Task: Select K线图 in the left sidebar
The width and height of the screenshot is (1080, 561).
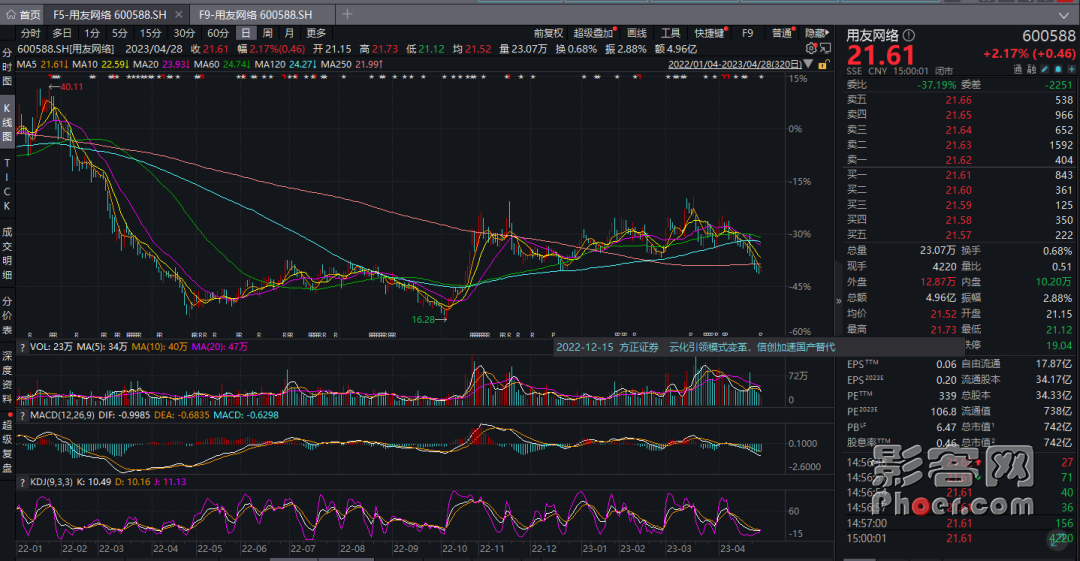Action: point(7,122)
